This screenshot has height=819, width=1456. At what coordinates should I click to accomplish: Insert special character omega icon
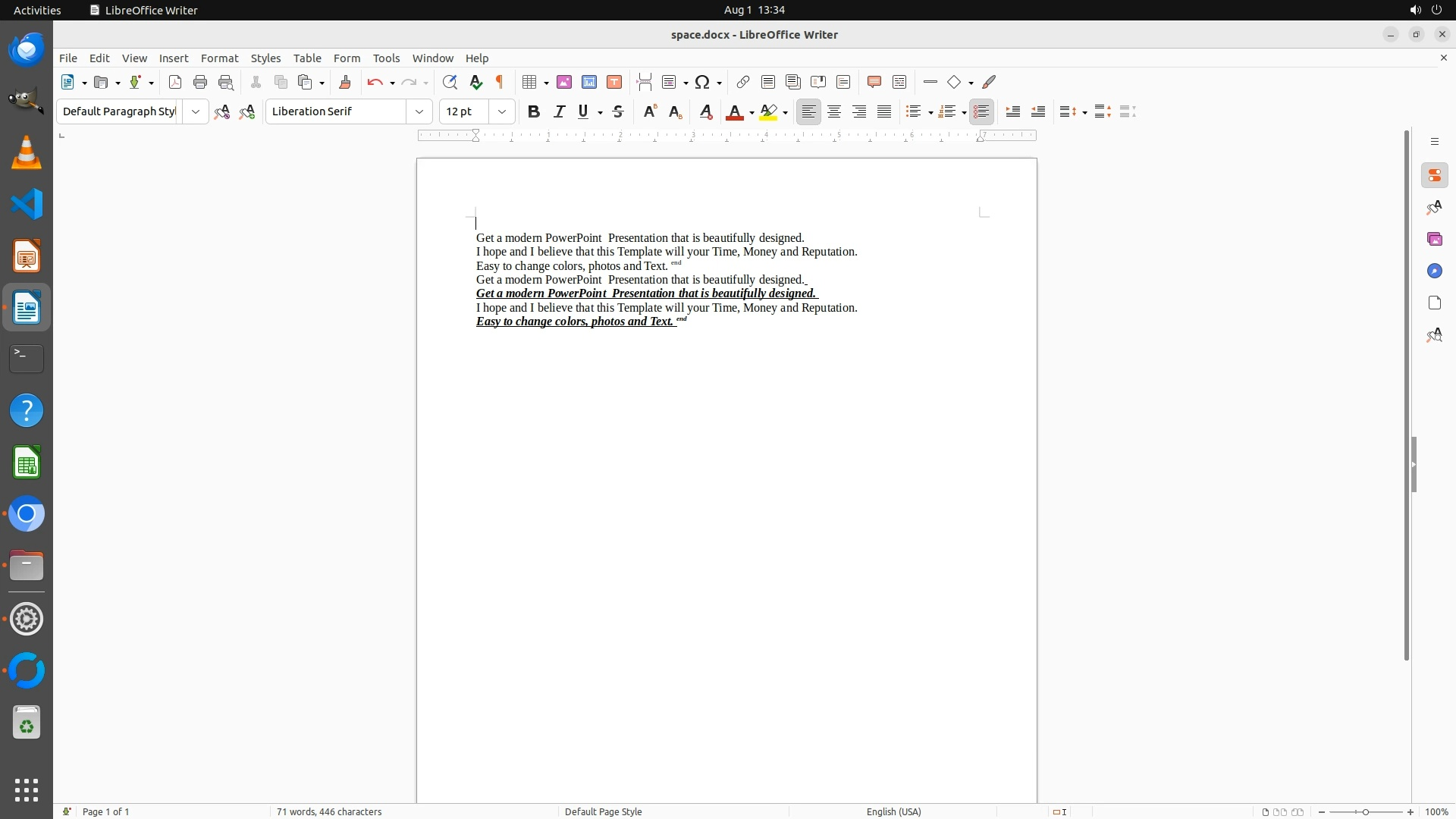click(703, 83)
